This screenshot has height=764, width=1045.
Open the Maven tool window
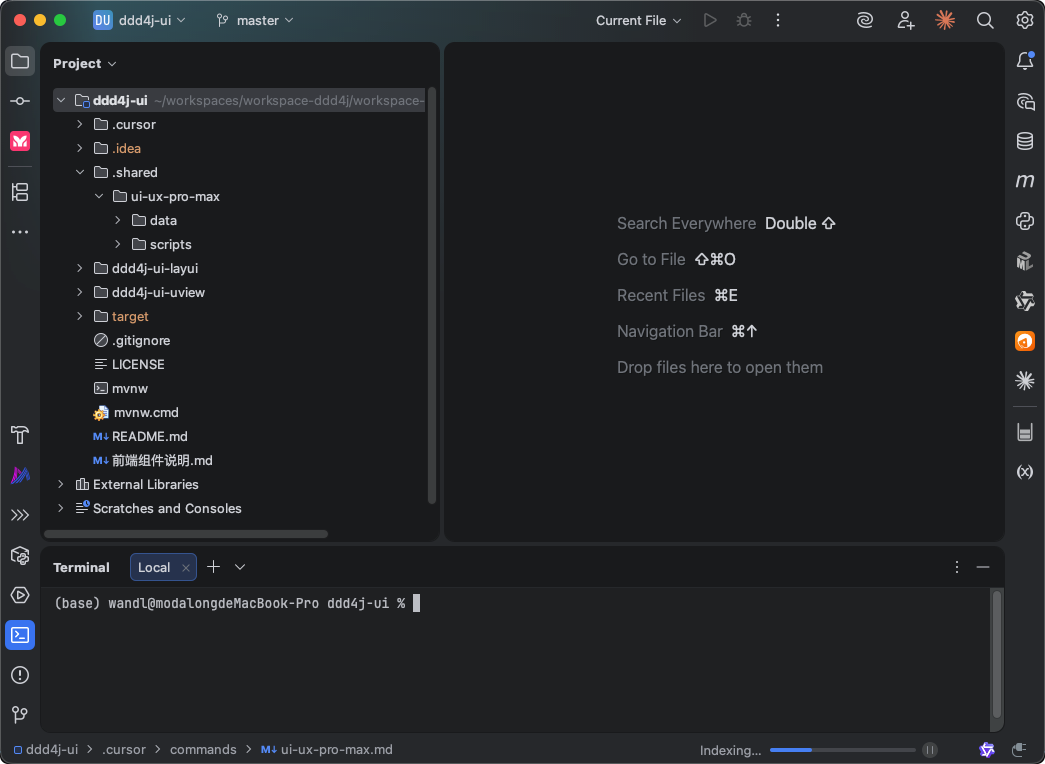click(1024, 181)
